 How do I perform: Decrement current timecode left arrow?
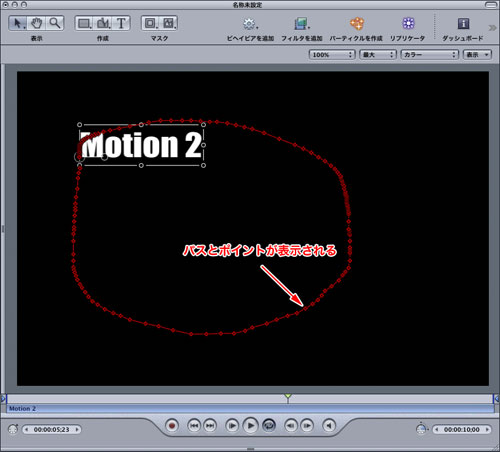27,429
